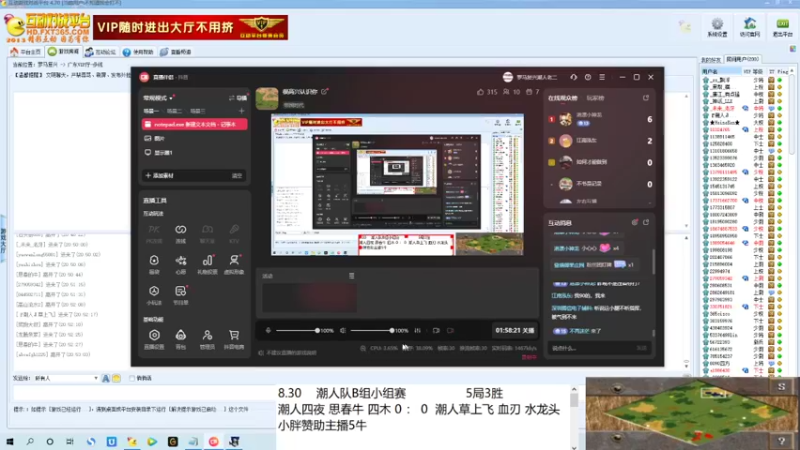This screenshot has width=800, height=450.
Task: Click the visit homepage icon in game platform
Action: coord(749,27)
